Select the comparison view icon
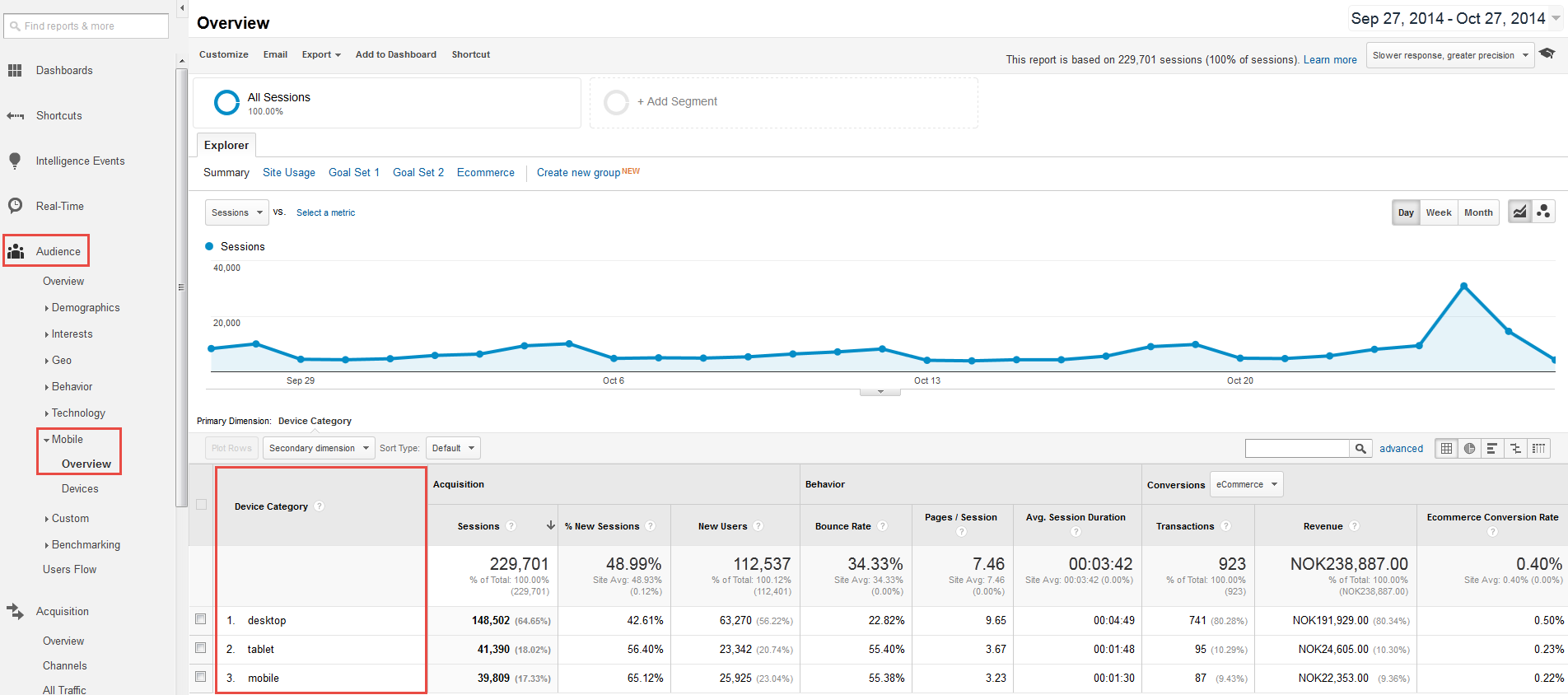 coord(1515,449)
